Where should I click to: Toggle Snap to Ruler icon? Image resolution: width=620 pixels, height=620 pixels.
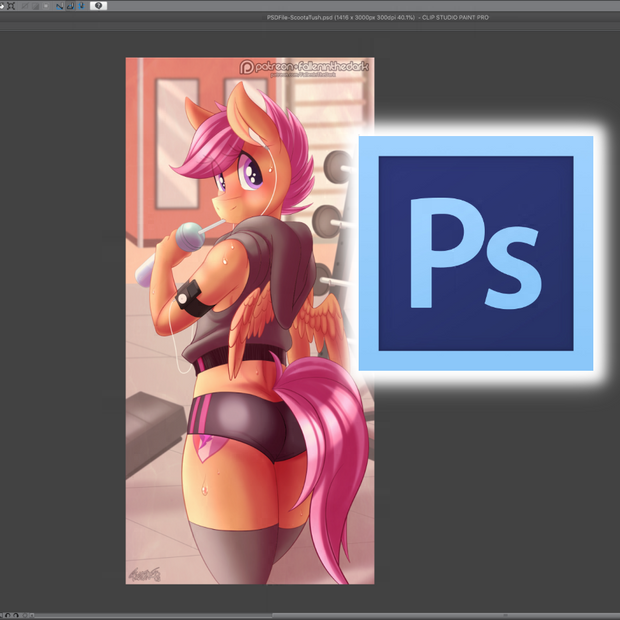coord(59,6)
